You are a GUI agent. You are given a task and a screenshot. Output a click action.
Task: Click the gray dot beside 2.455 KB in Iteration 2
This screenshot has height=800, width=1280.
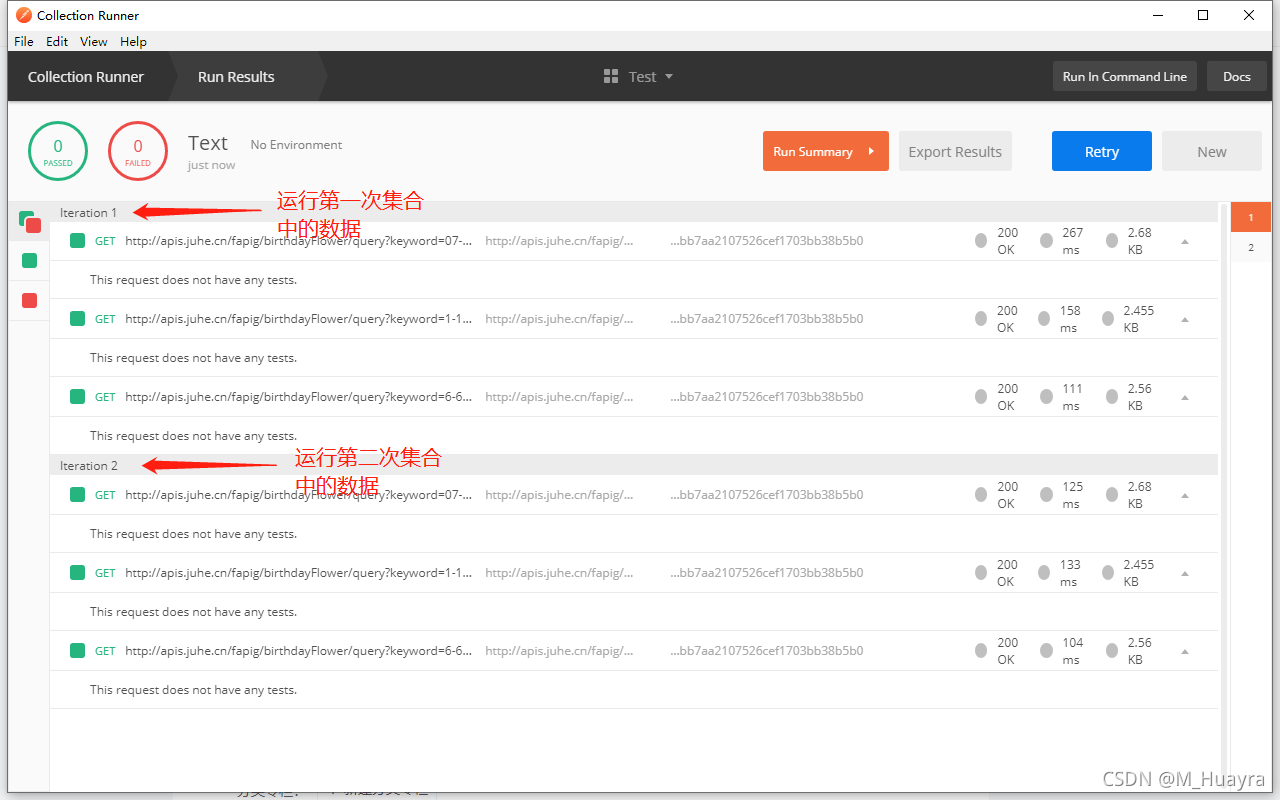click(1108, 573)
